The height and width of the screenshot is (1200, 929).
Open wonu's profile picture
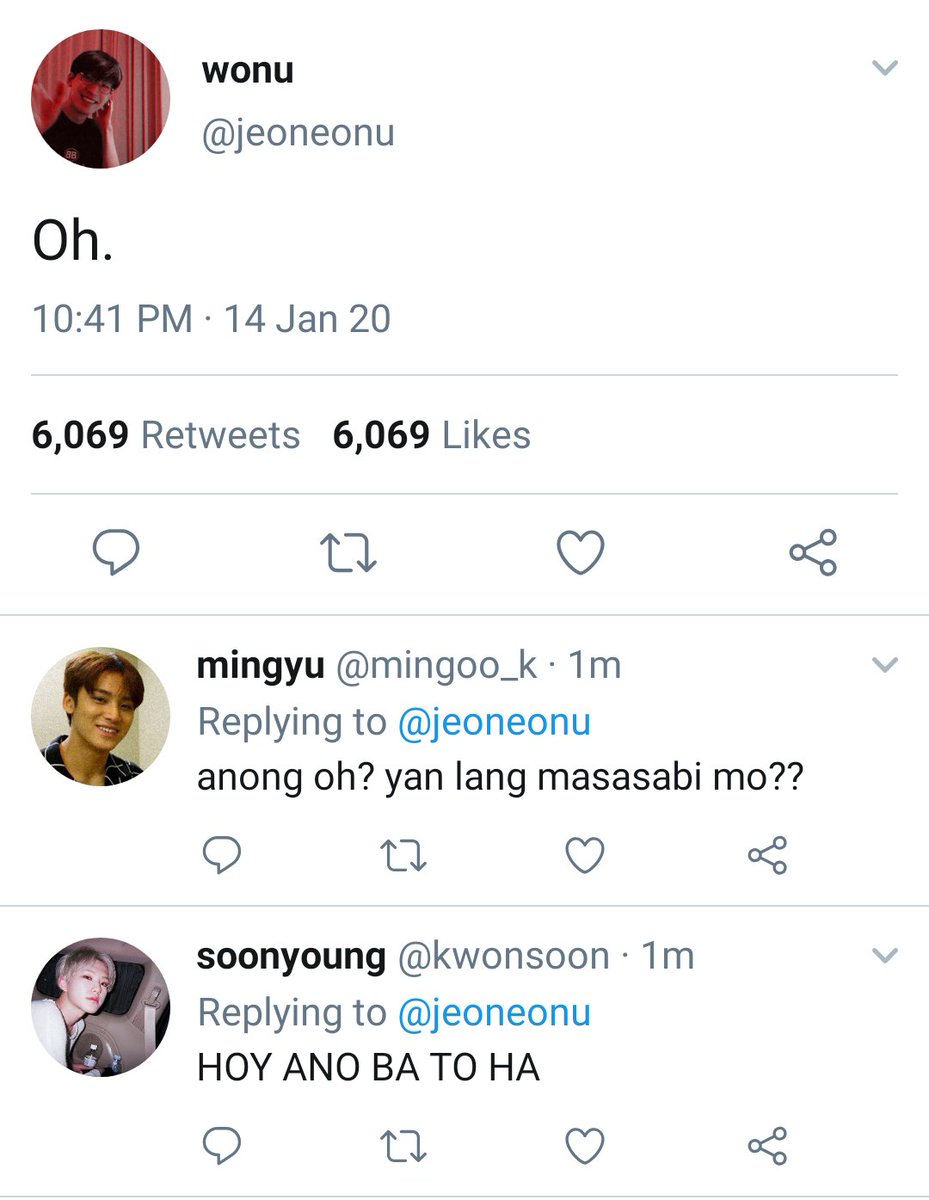click(x=101, y=99)
